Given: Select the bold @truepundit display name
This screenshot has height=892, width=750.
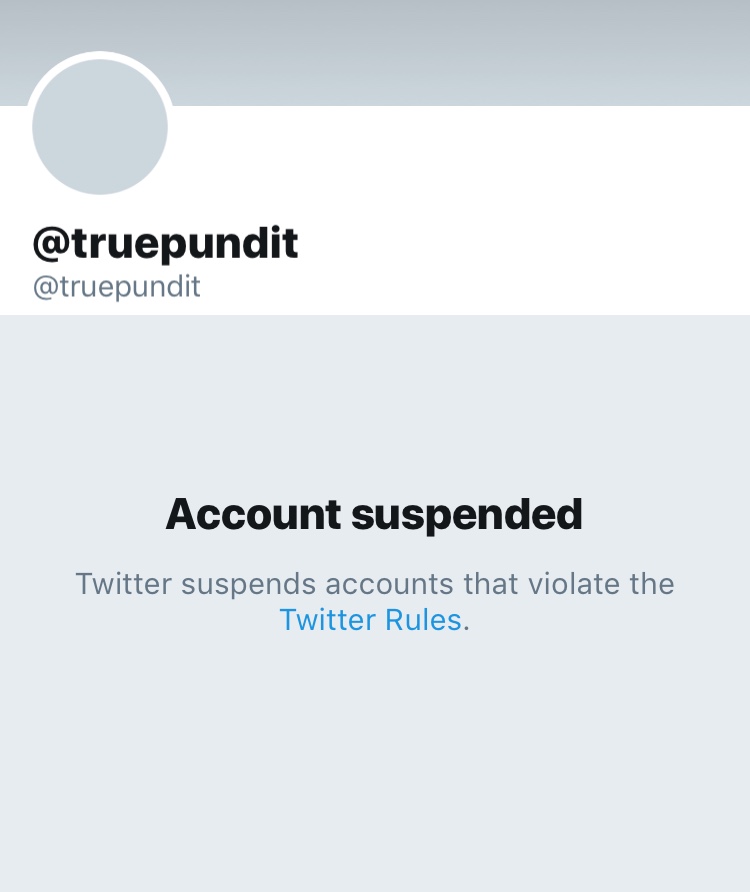Looking at the screenshot, I should pyautogui.click(x=166, y=243).
